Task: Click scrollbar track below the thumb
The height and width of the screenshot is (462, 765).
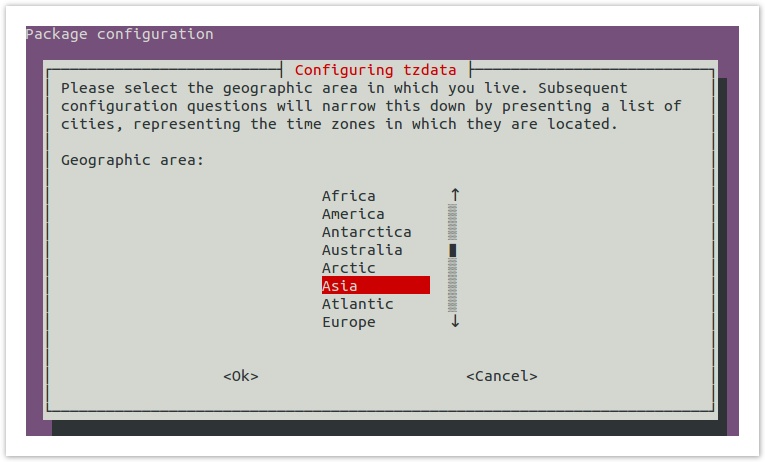Action: pos(453,286)
